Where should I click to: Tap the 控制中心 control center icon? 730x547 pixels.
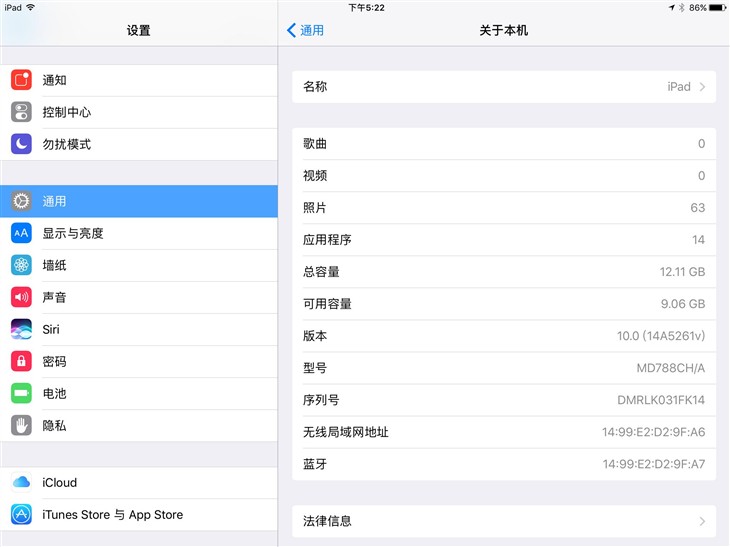21,112
